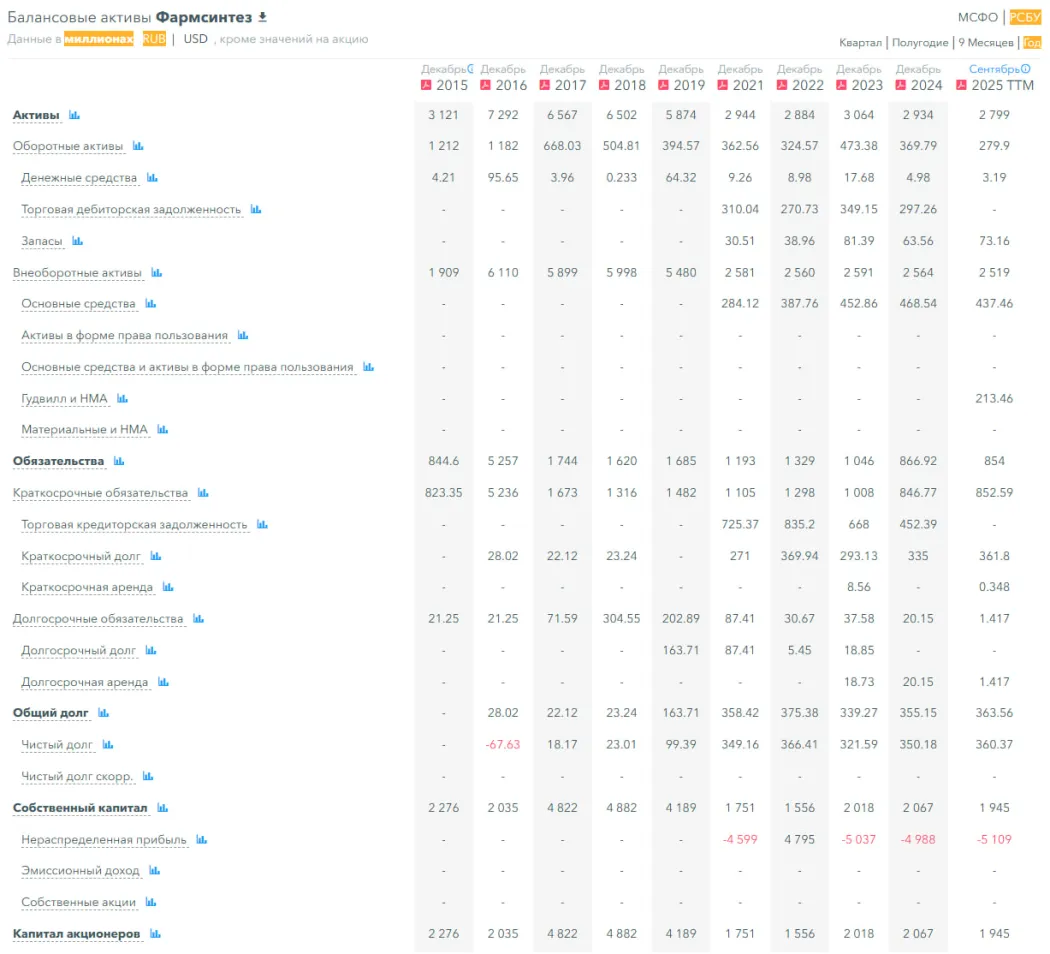Image resolution: width=1050 pixels, height=954 pixels.
Task: Select the РСБУ reporting standard
Action: 1024,17
